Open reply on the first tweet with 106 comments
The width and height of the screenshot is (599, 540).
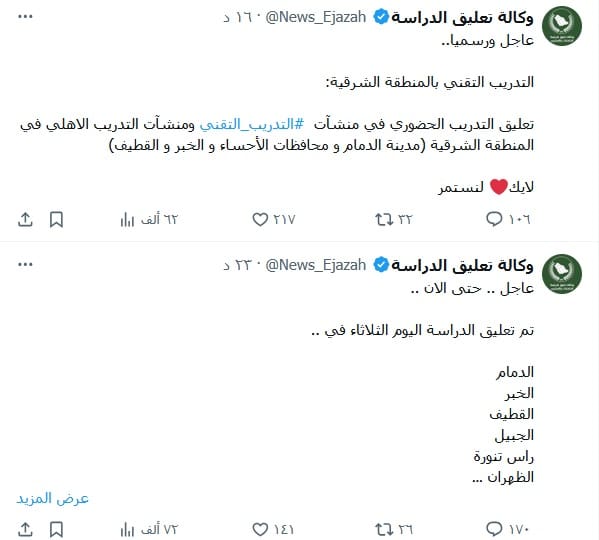coord(508,219)
